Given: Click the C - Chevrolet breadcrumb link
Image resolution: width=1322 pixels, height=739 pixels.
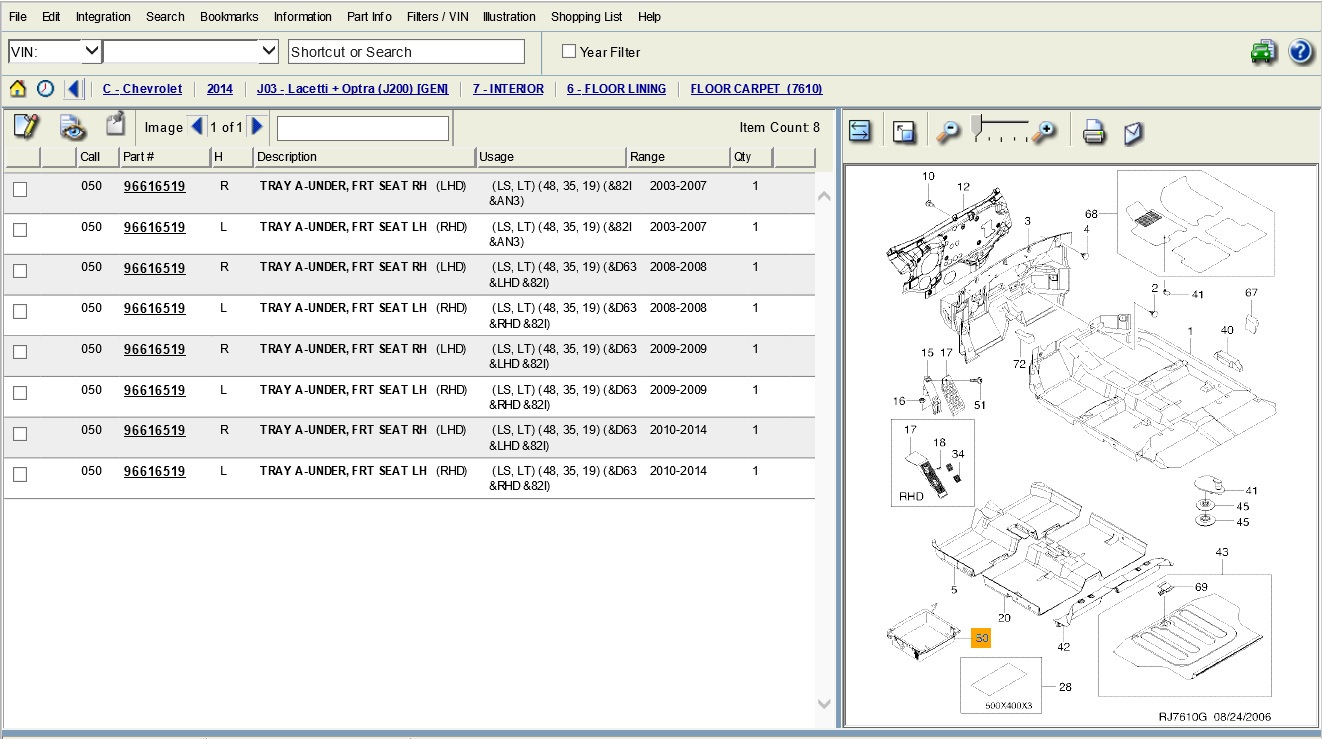Looking at the screenshot, I should pos(142,89).
